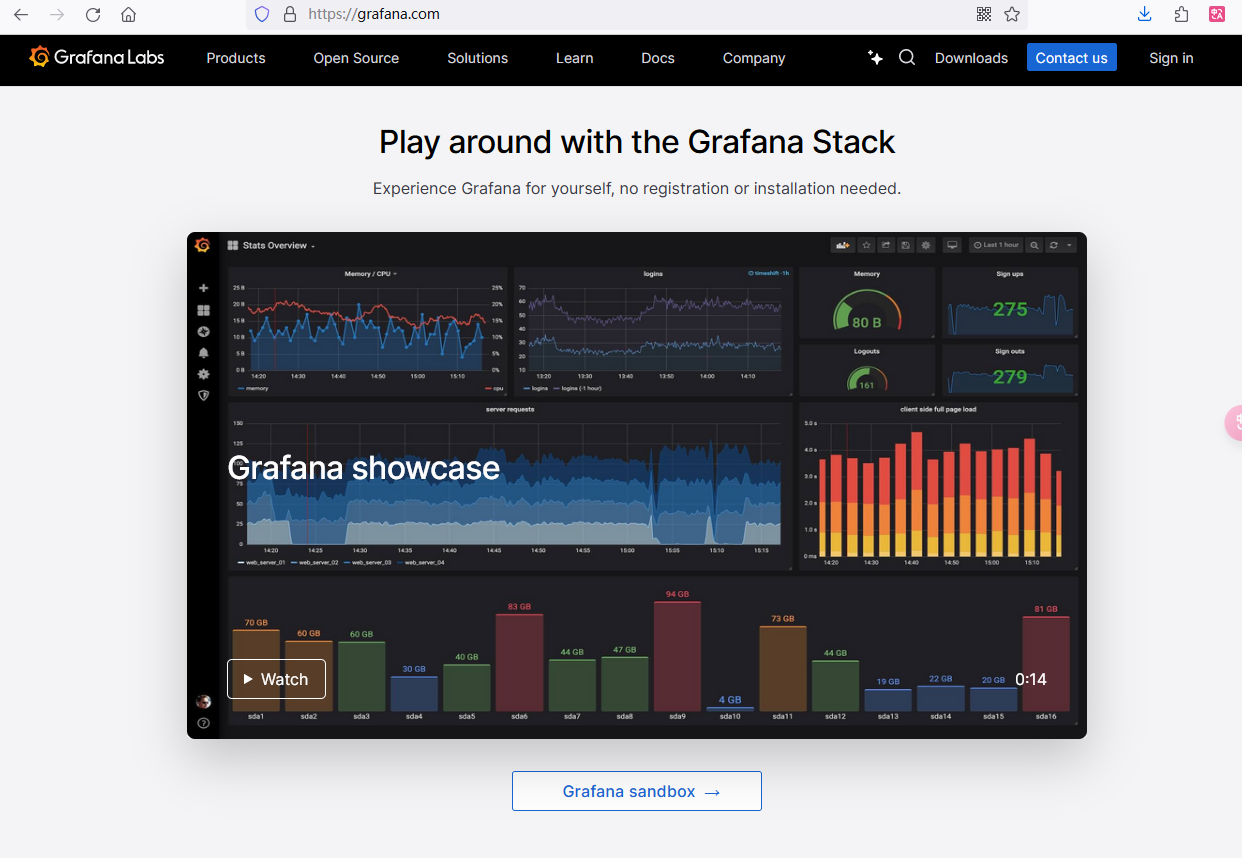Open the Docs menu item
The height and width of the screenshot is (858, 1242).
[657, 58]
